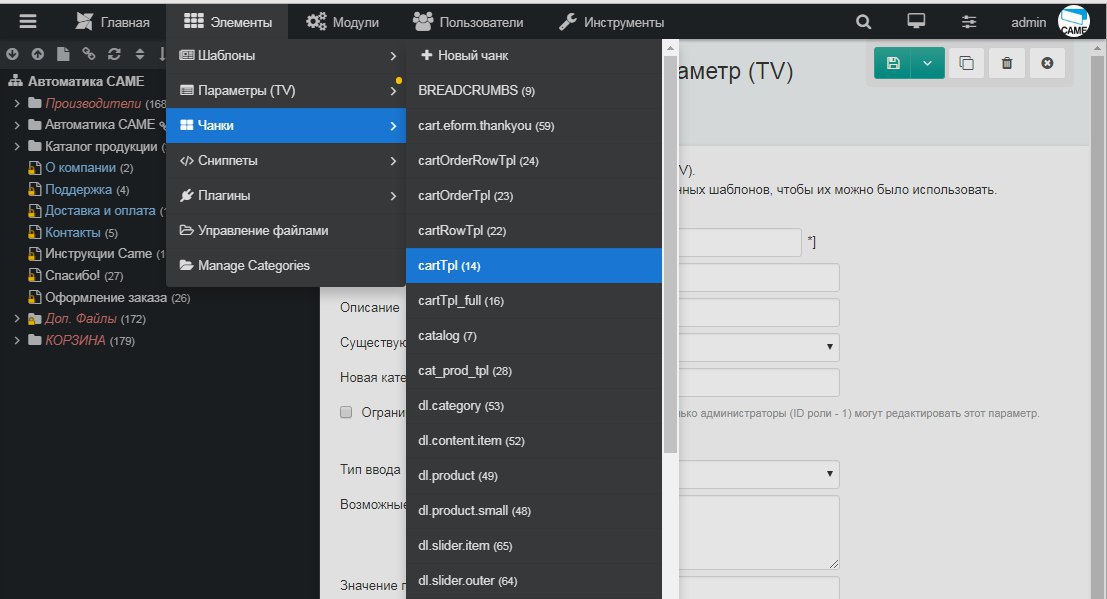
Task: Expand the Доп. Файлы tree node
Action: click(x=17, y=319)
